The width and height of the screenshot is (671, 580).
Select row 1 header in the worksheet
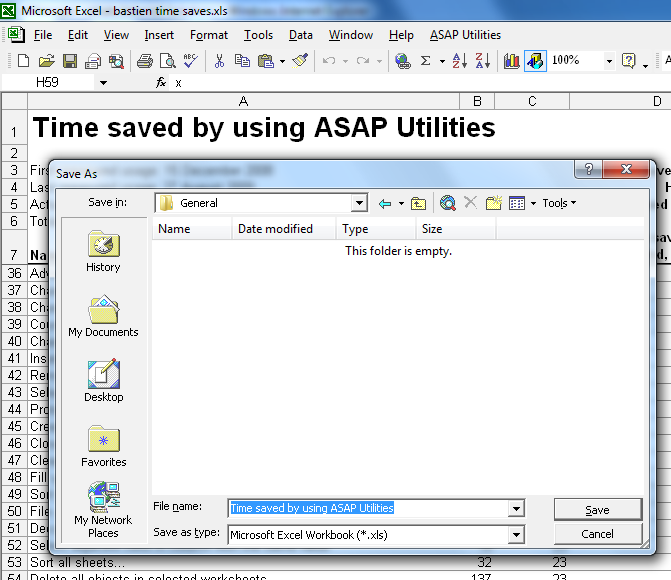(x=14, y=128)
